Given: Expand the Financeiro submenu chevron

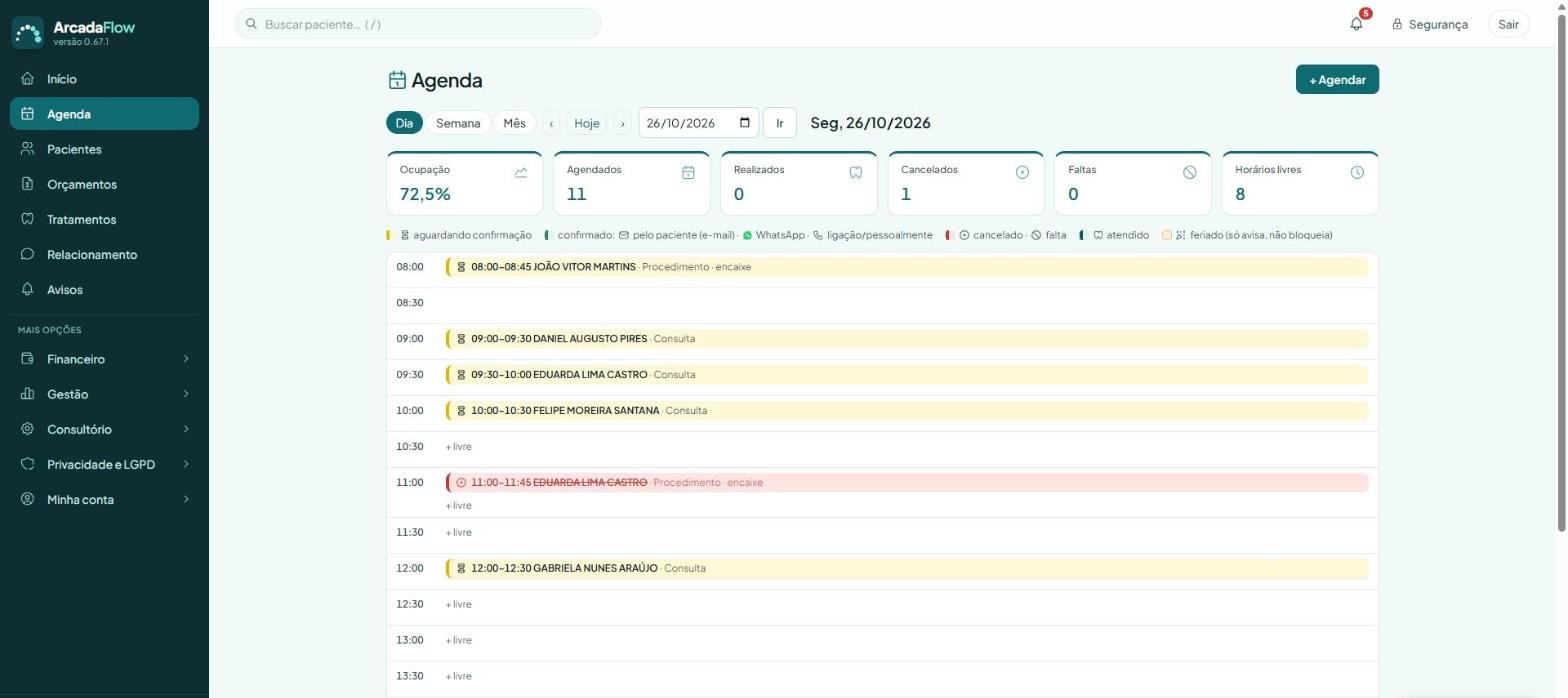Looking at the screenshot, I should click(x=186, y=358).
